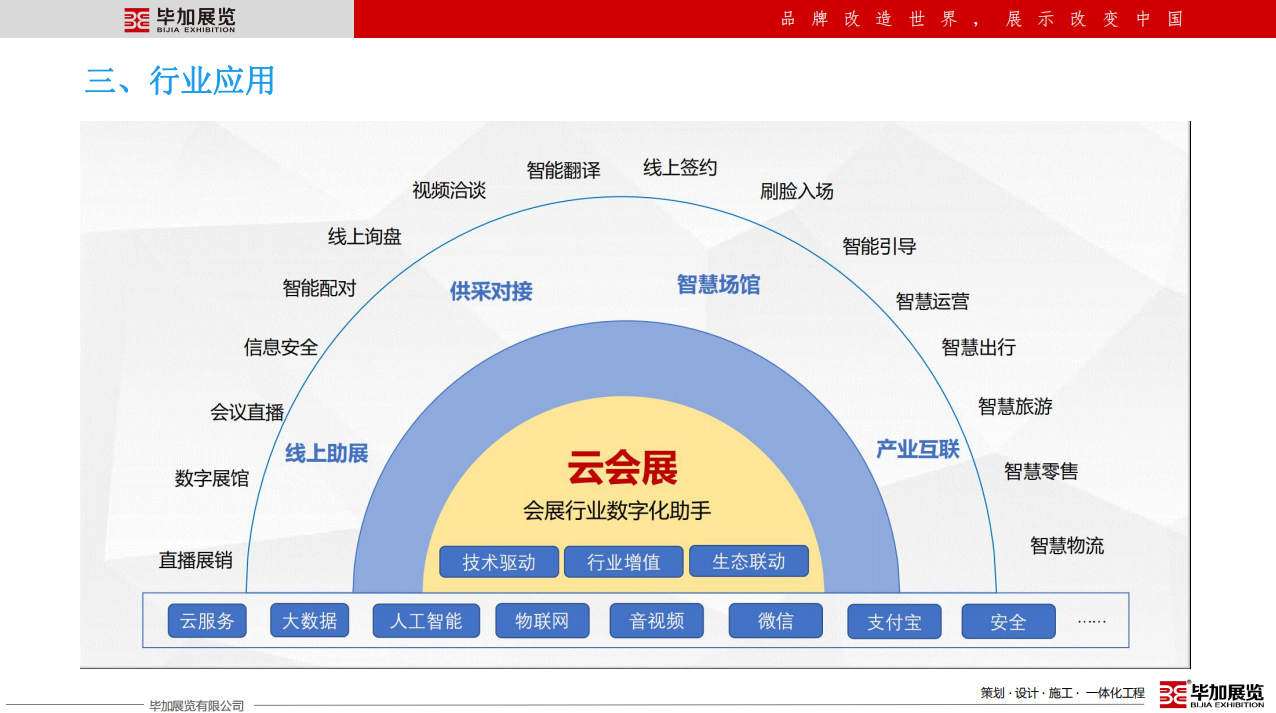Image resolution: width=1276 pixels, height=713 pixels.
Task: Select the 行业增值 tag
Action: (x=624, y=562)
